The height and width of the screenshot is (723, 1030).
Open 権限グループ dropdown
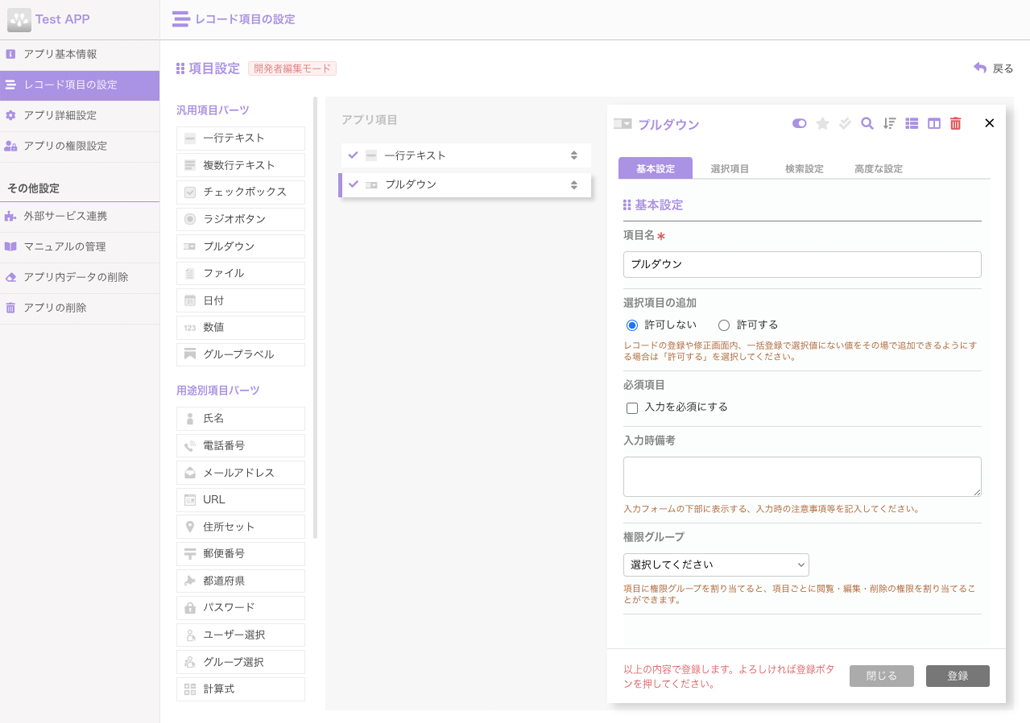click(x=716, y=565)
